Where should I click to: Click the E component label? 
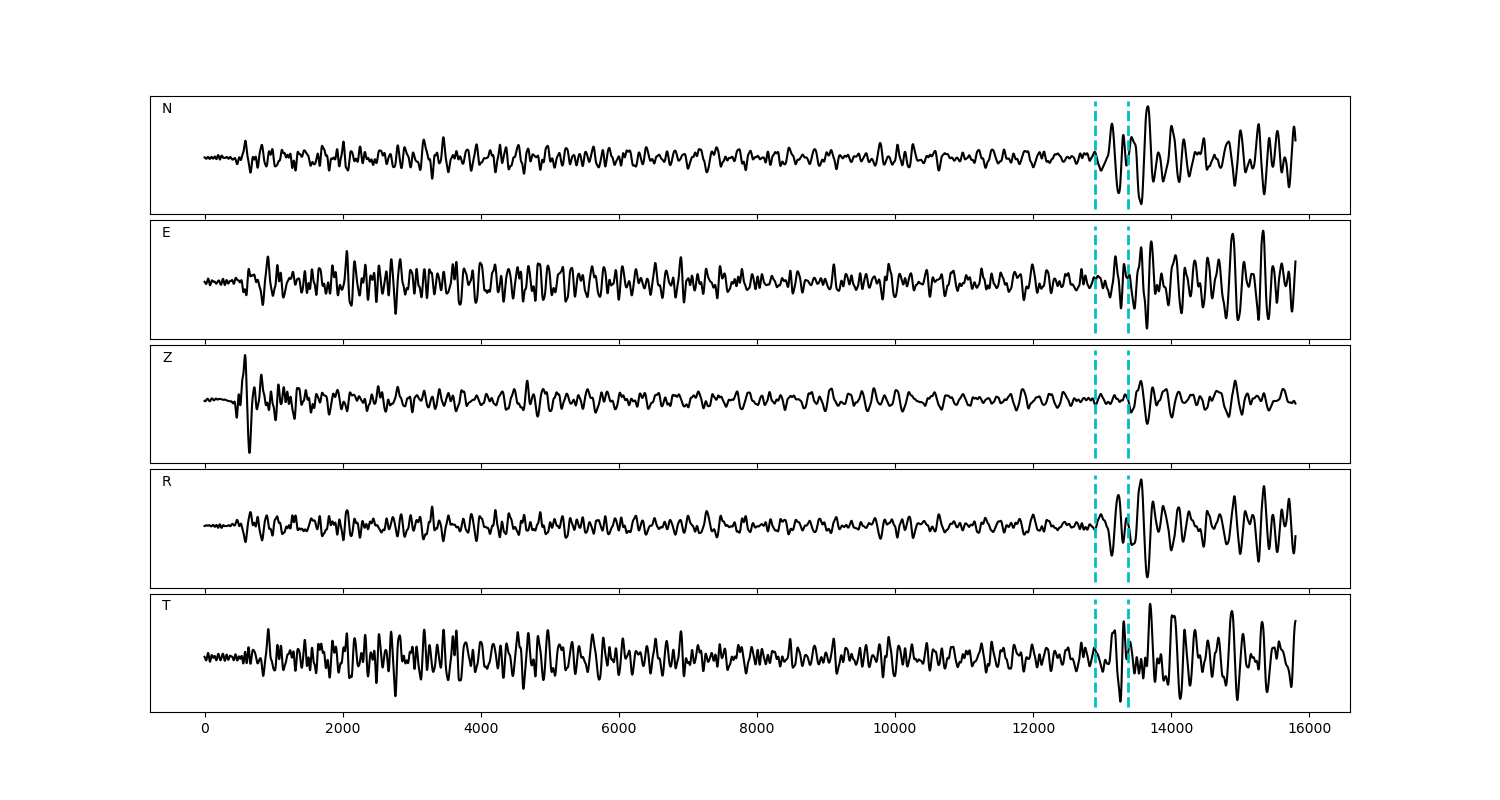point(166,233)
